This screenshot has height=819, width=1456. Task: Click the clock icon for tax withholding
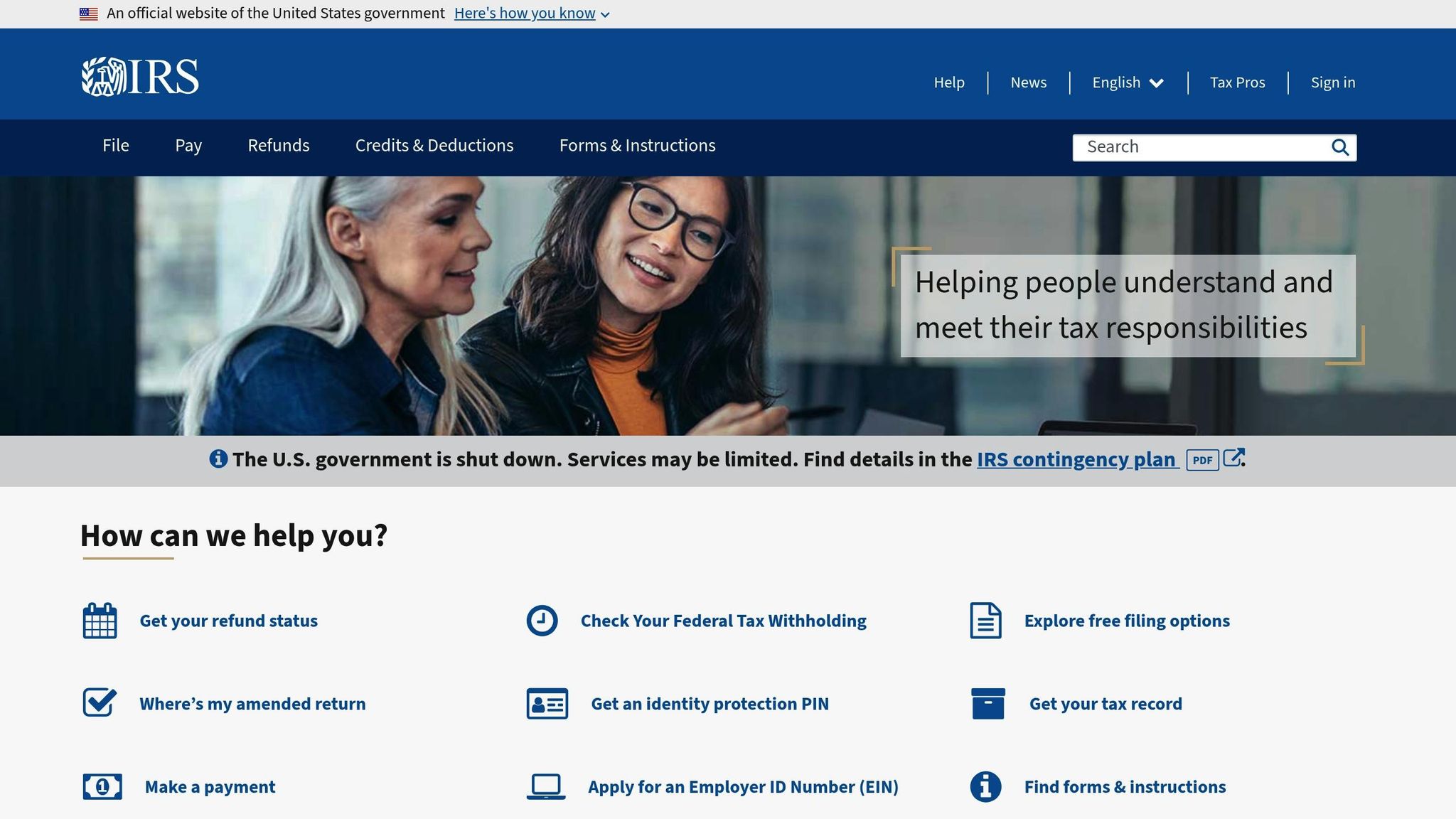[542, 621]
